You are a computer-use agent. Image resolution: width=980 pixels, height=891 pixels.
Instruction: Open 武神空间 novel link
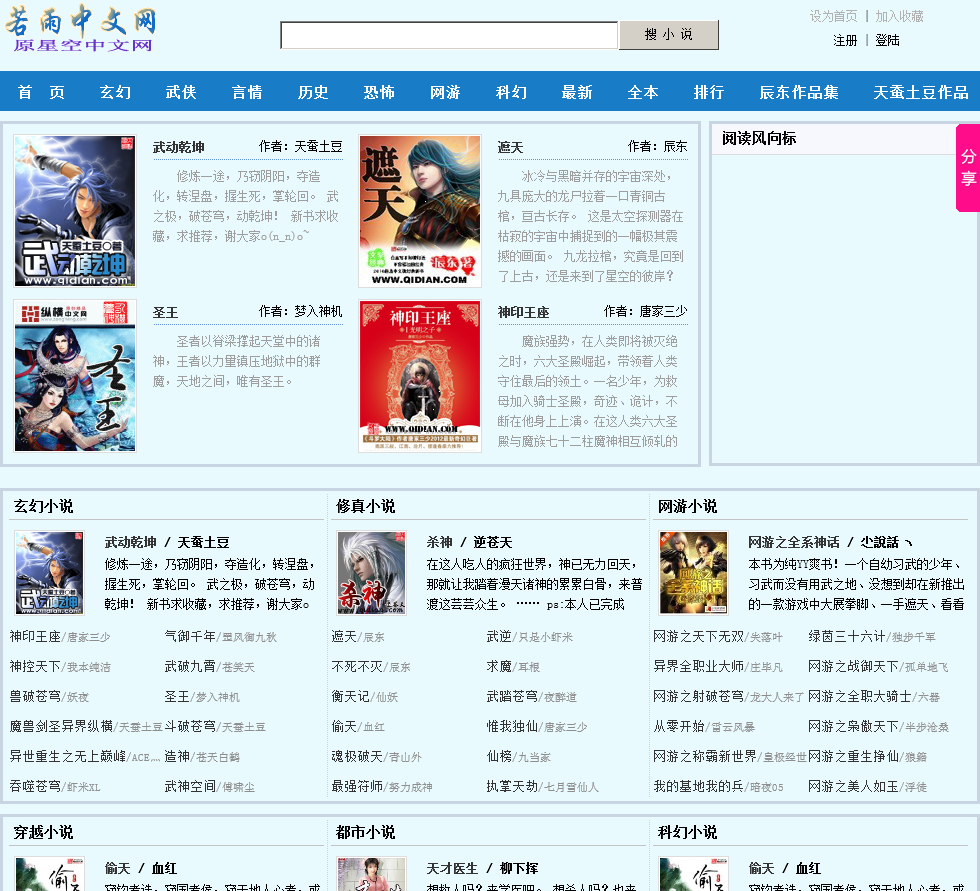tap(190, 787)
